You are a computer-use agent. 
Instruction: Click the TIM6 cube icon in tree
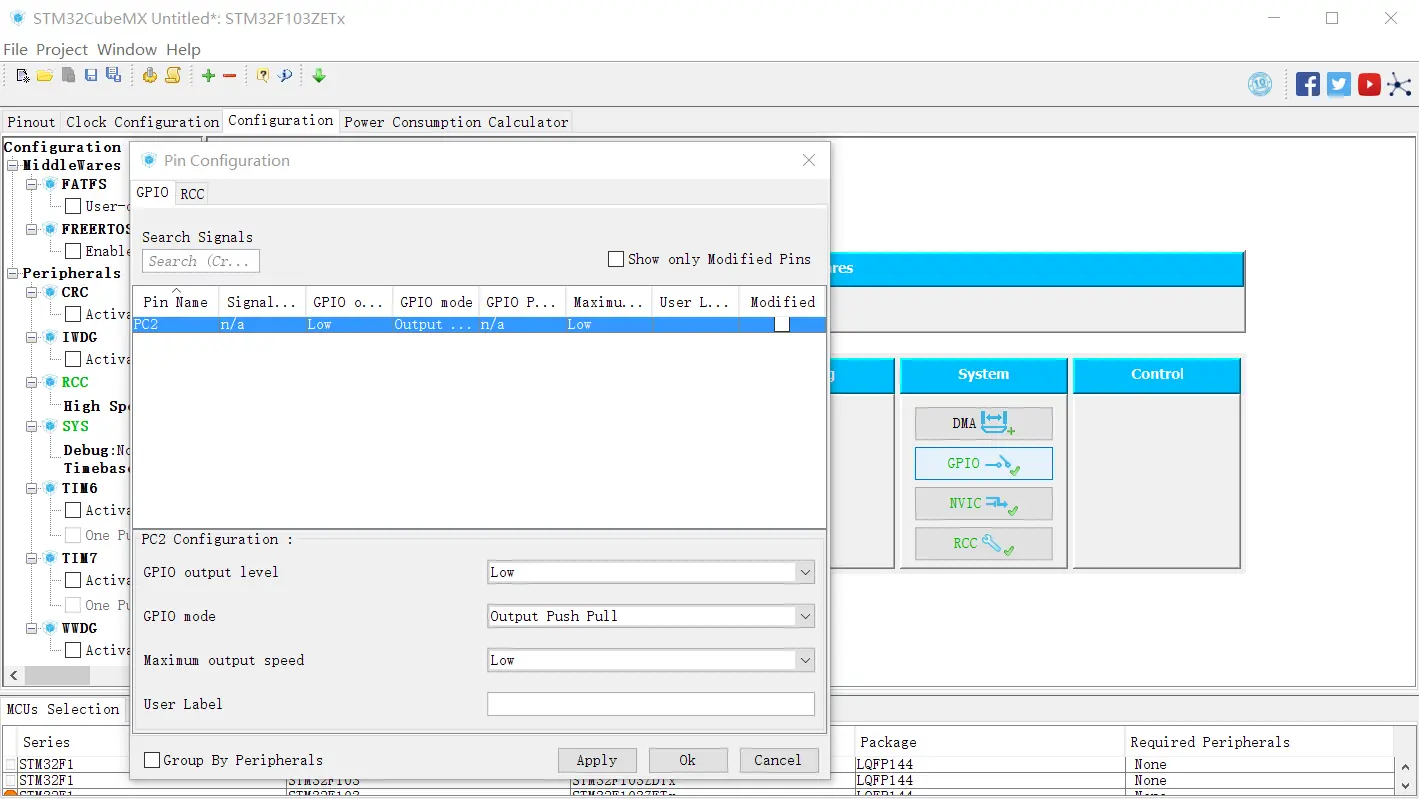click(x=50, y=488)
